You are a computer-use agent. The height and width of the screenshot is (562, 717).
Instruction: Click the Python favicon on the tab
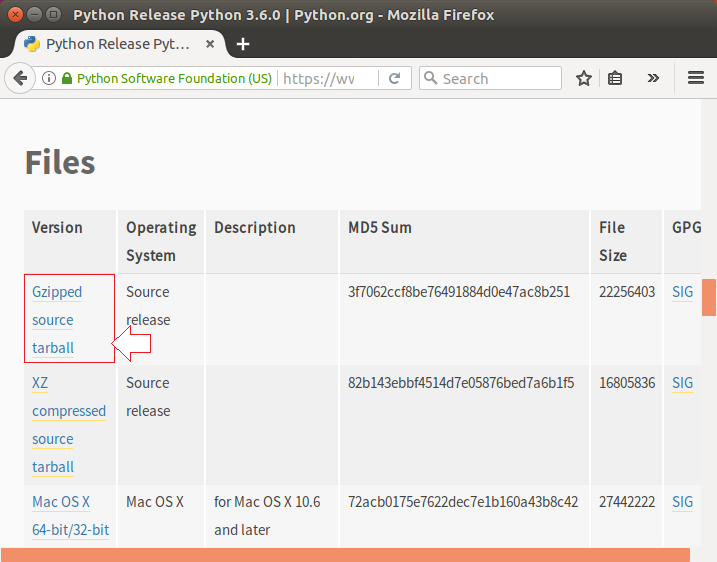[32, 44]
